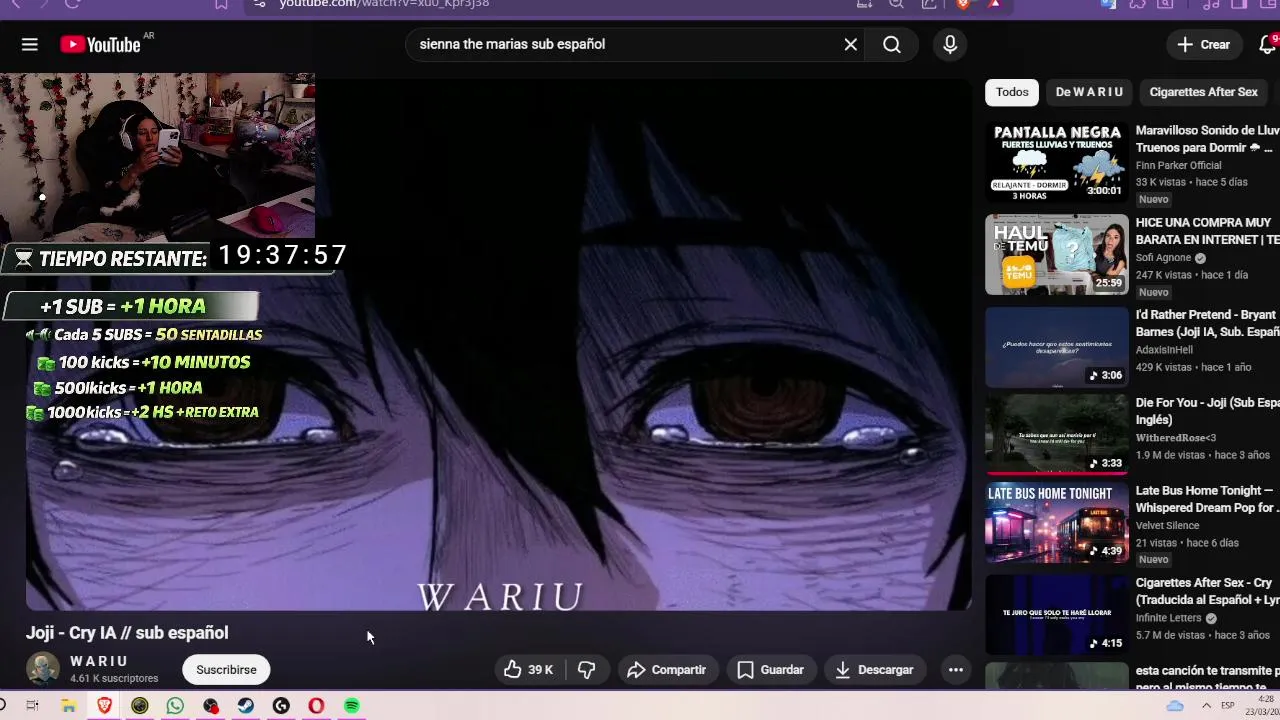Image resolution: width=1280 pixels, height=720 pixels.
Task: Open 'Late Bus Home Tonight' video title
Action: tap(1207, 499)
